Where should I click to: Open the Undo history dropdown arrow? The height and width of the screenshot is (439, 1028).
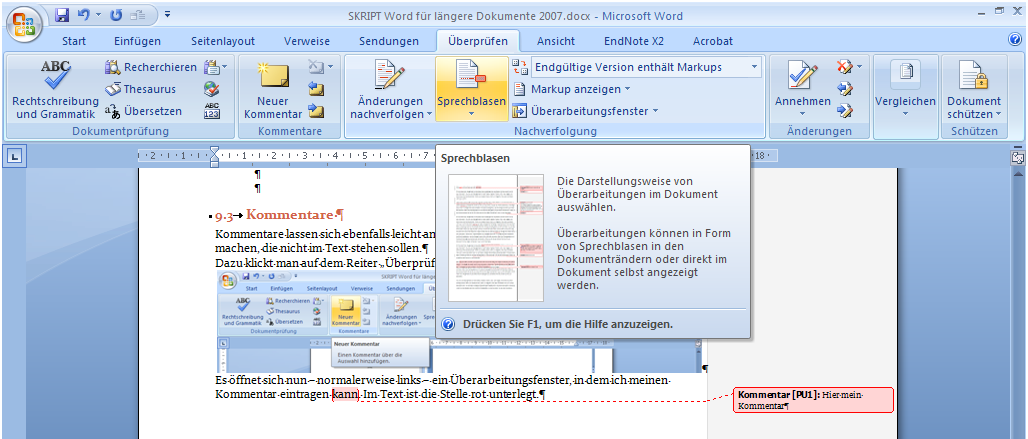point(98,14)
